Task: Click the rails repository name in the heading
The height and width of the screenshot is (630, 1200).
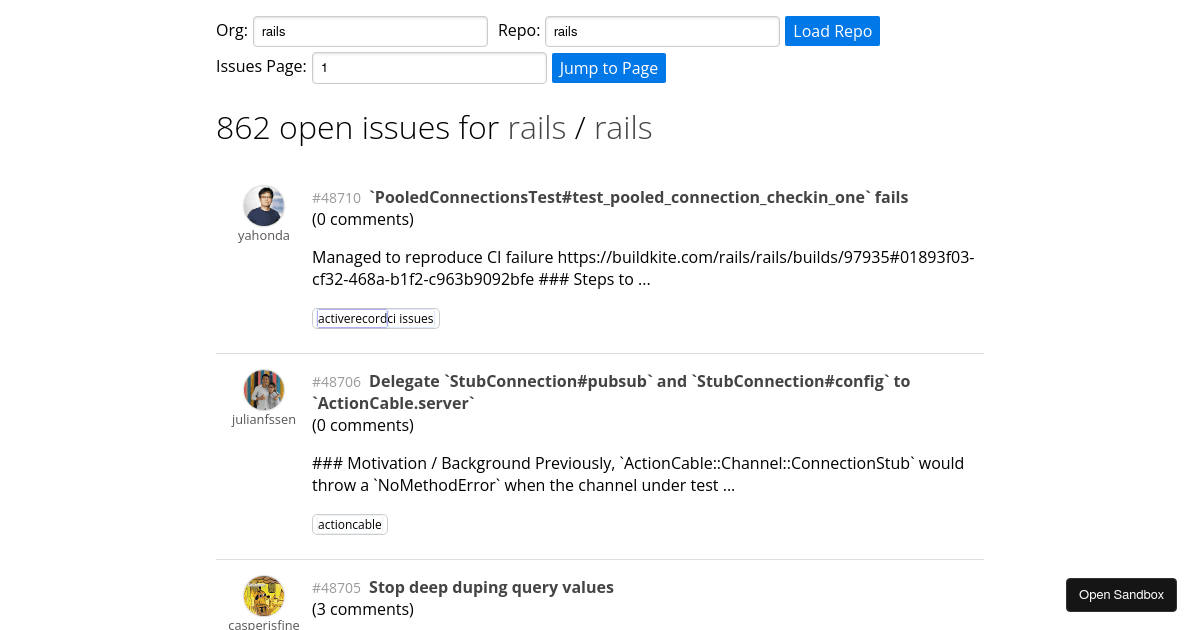Action: point(622,127)
